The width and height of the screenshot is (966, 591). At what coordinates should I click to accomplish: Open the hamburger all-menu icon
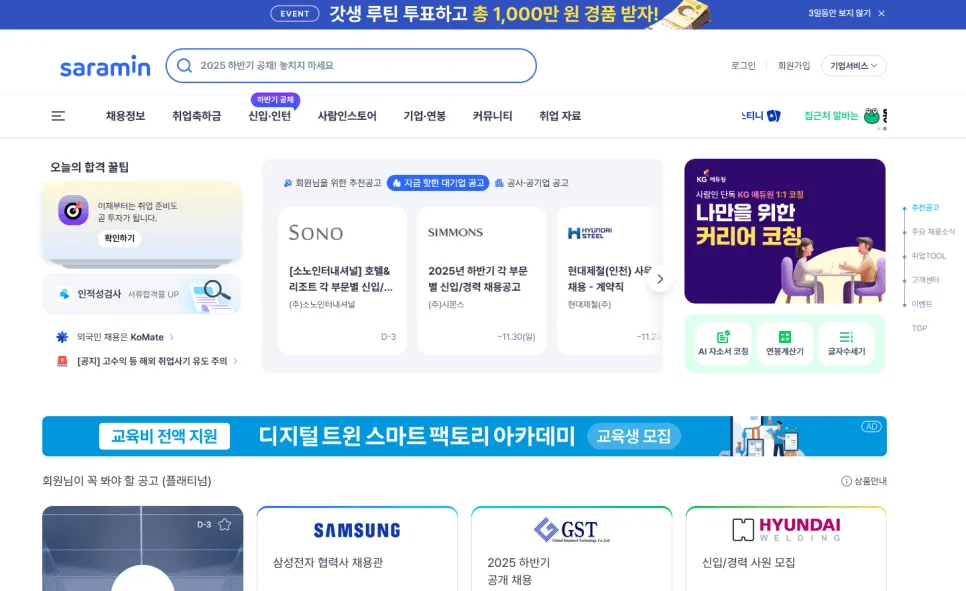(58, 116)
